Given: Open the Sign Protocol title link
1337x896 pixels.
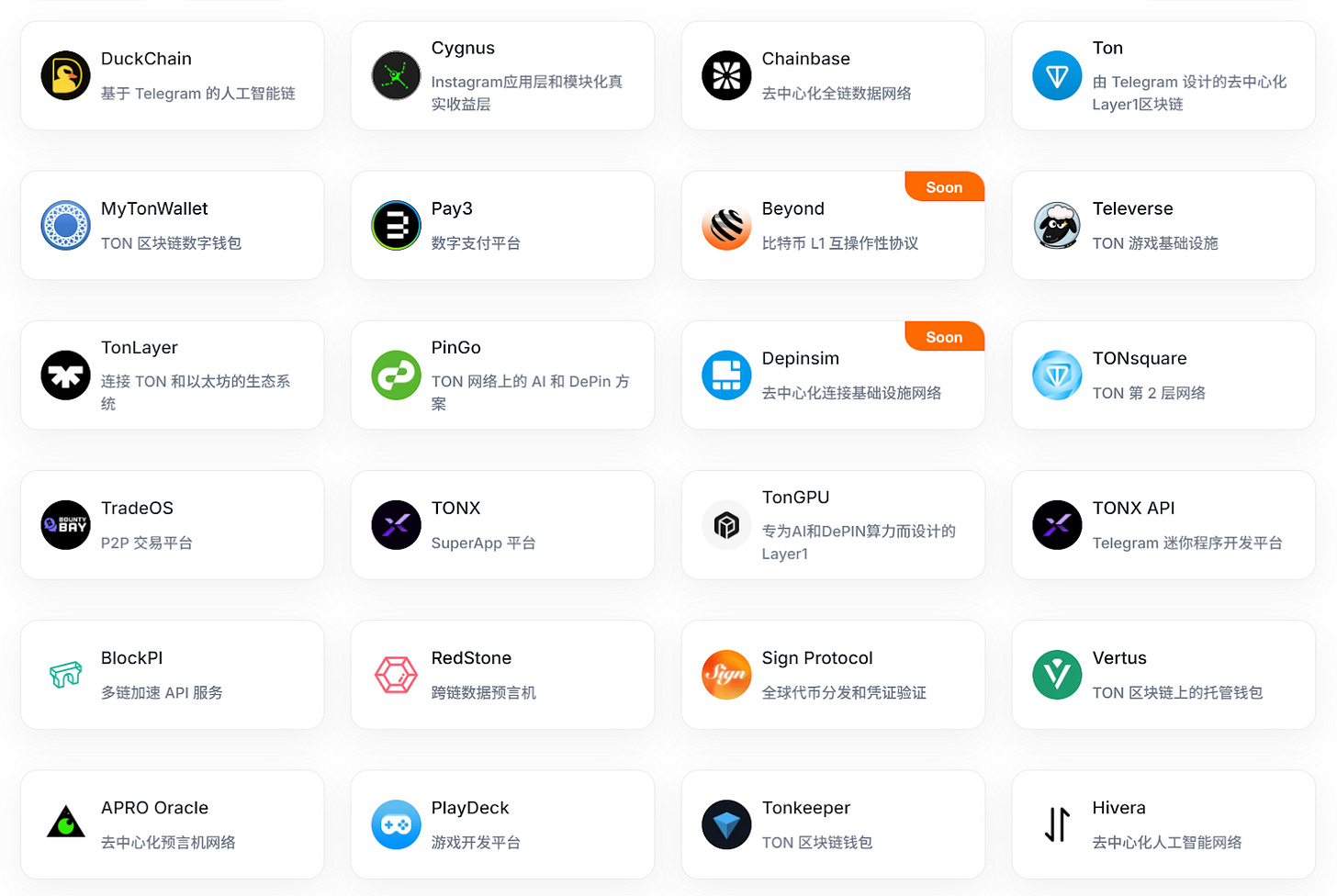Looking at the screenshot, I should [x=816, y=658].
